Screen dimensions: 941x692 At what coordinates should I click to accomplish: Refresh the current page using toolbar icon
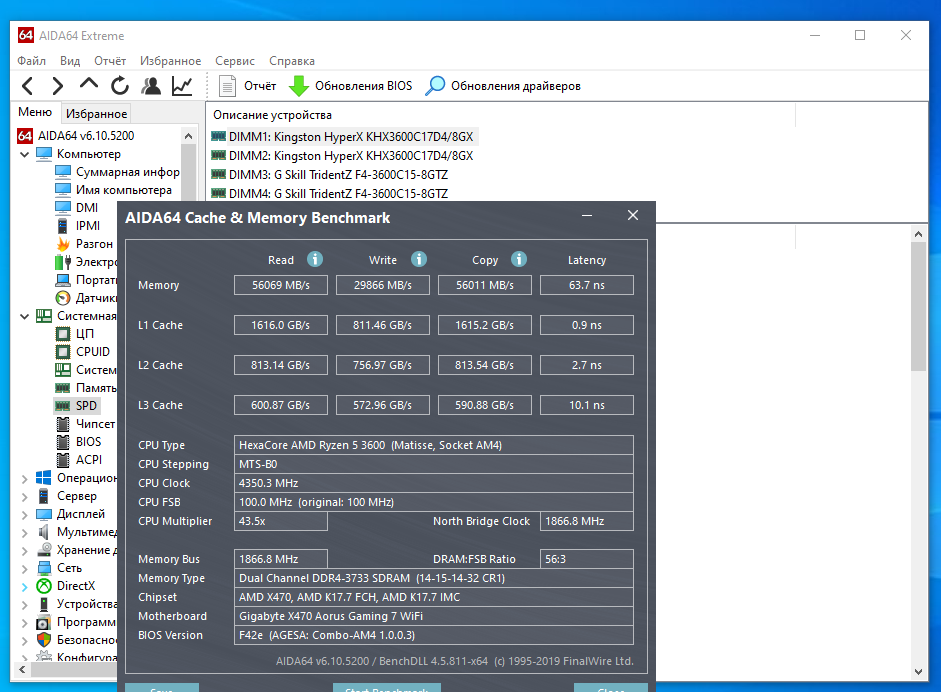[x=120, y=86]
